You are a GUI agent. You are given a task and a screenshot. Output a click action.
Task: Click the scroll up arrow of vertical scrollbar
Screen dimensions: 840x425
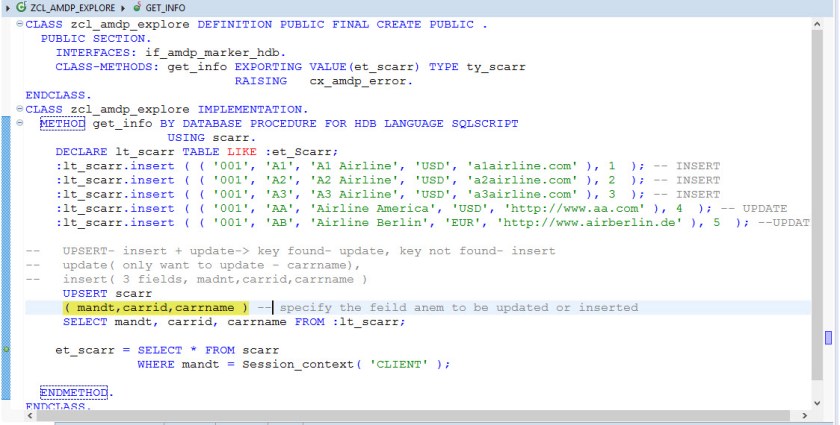pos(816,24)
